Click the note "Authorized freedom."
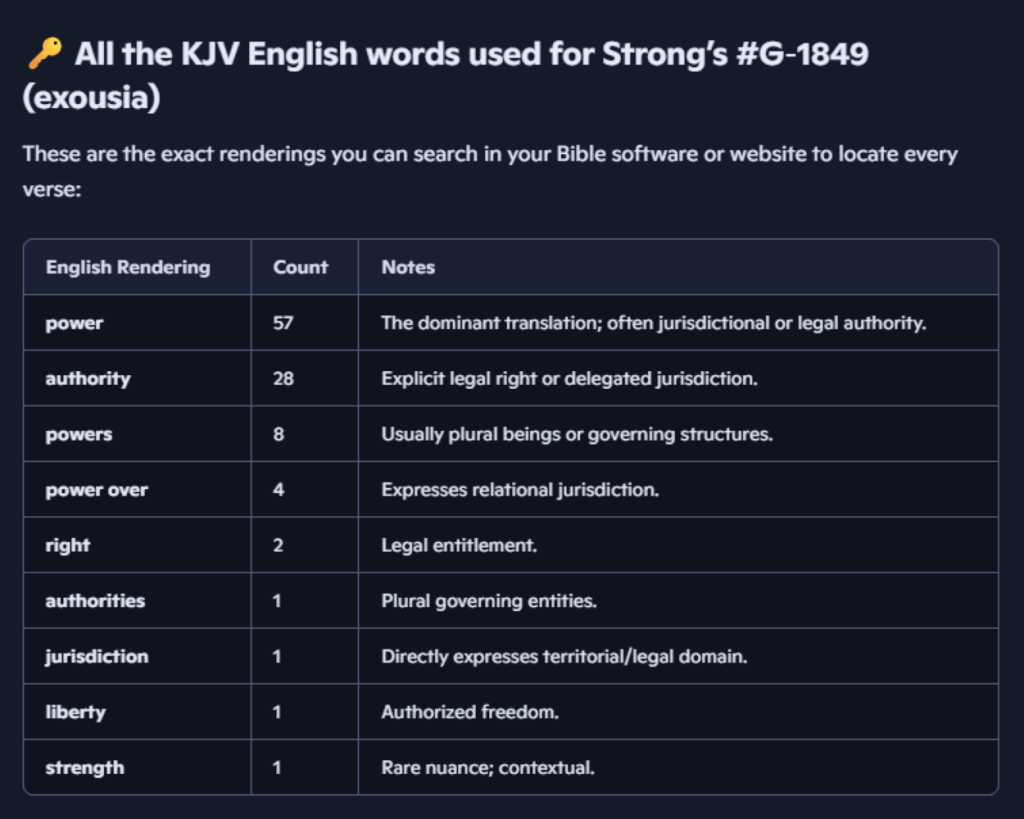Screen dimensions: 1024x819 coord(470,712)
